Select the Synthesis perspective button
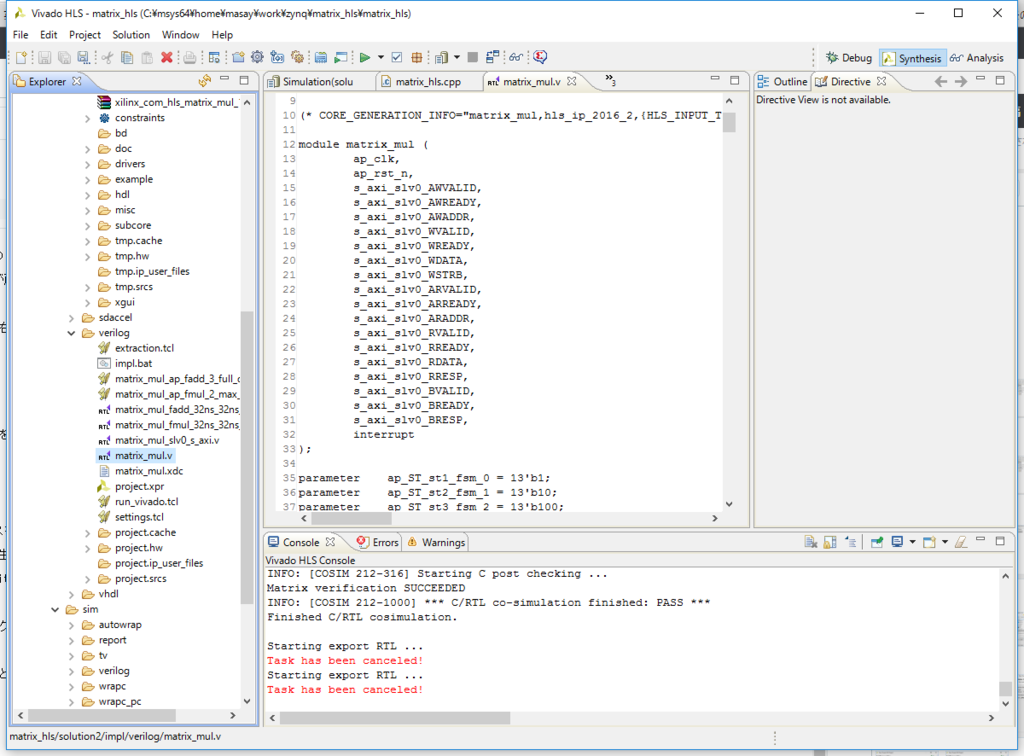This screenshot has height=756, width=1024. pyautogui.click(x=912, y=58)
